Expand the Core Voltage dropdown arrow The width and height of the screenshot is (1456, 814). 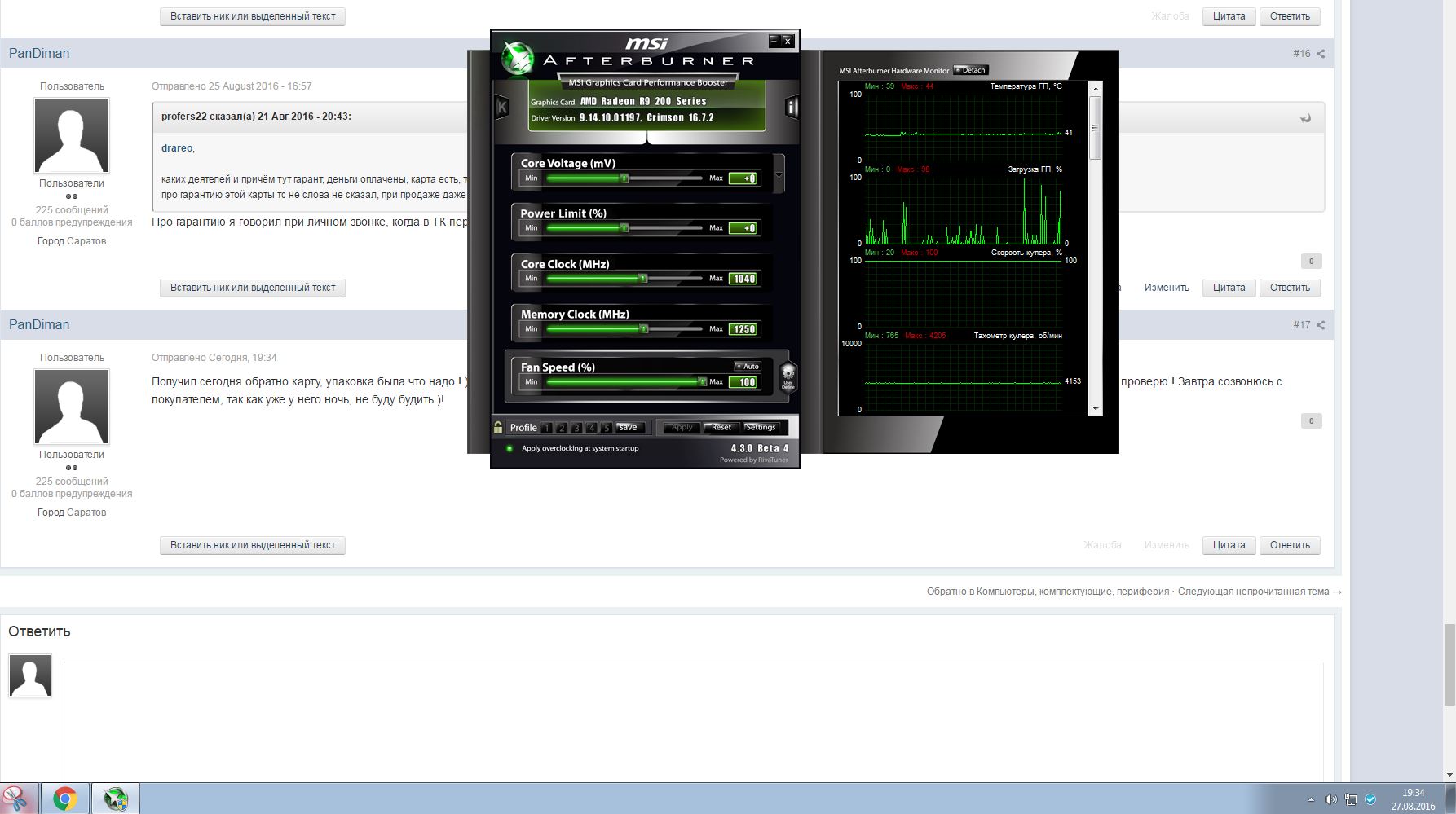point(779,174)
